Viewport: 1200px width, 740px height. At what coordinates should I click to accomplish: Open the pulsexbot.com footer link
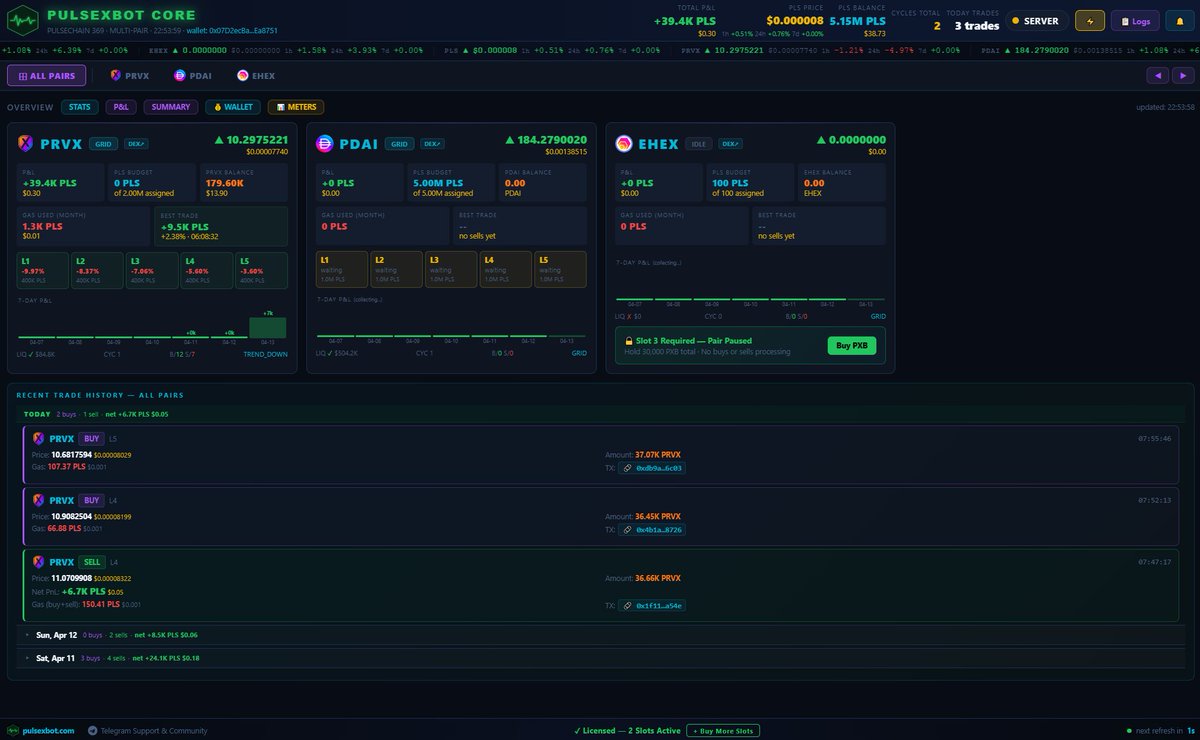(x=40, y=731)
